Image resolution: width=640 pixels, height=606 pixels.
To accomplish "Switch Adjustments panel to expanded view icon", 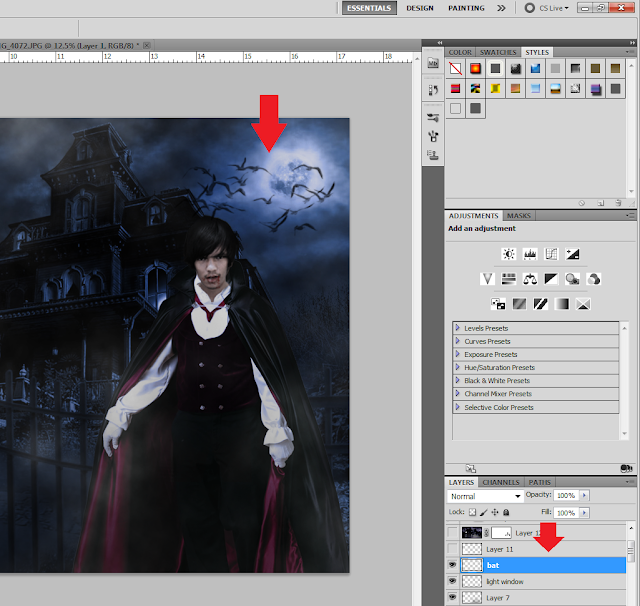I will (471, 468).
